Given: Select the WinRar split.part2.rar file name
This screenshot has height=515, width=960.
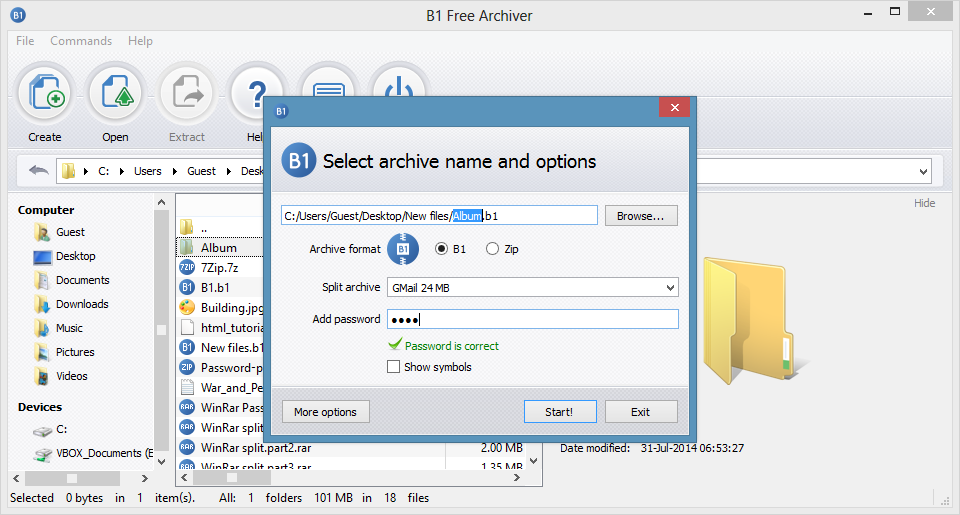Looking at the screenshot, I should tap(256, 448).
